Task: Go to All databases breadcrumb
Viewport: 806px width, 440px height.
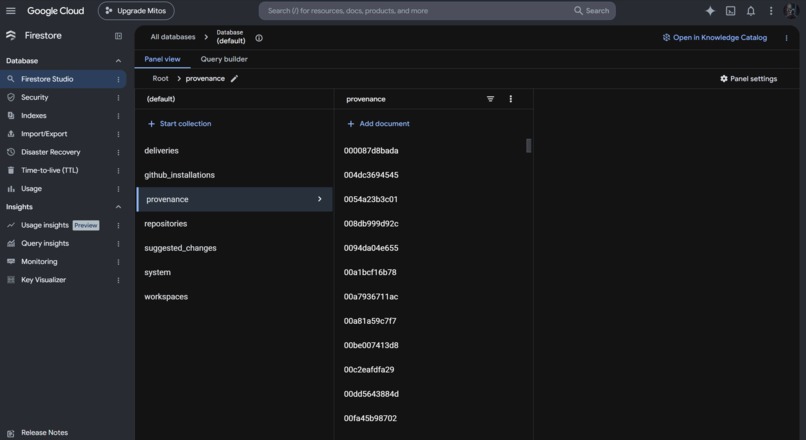Action: 173,37
